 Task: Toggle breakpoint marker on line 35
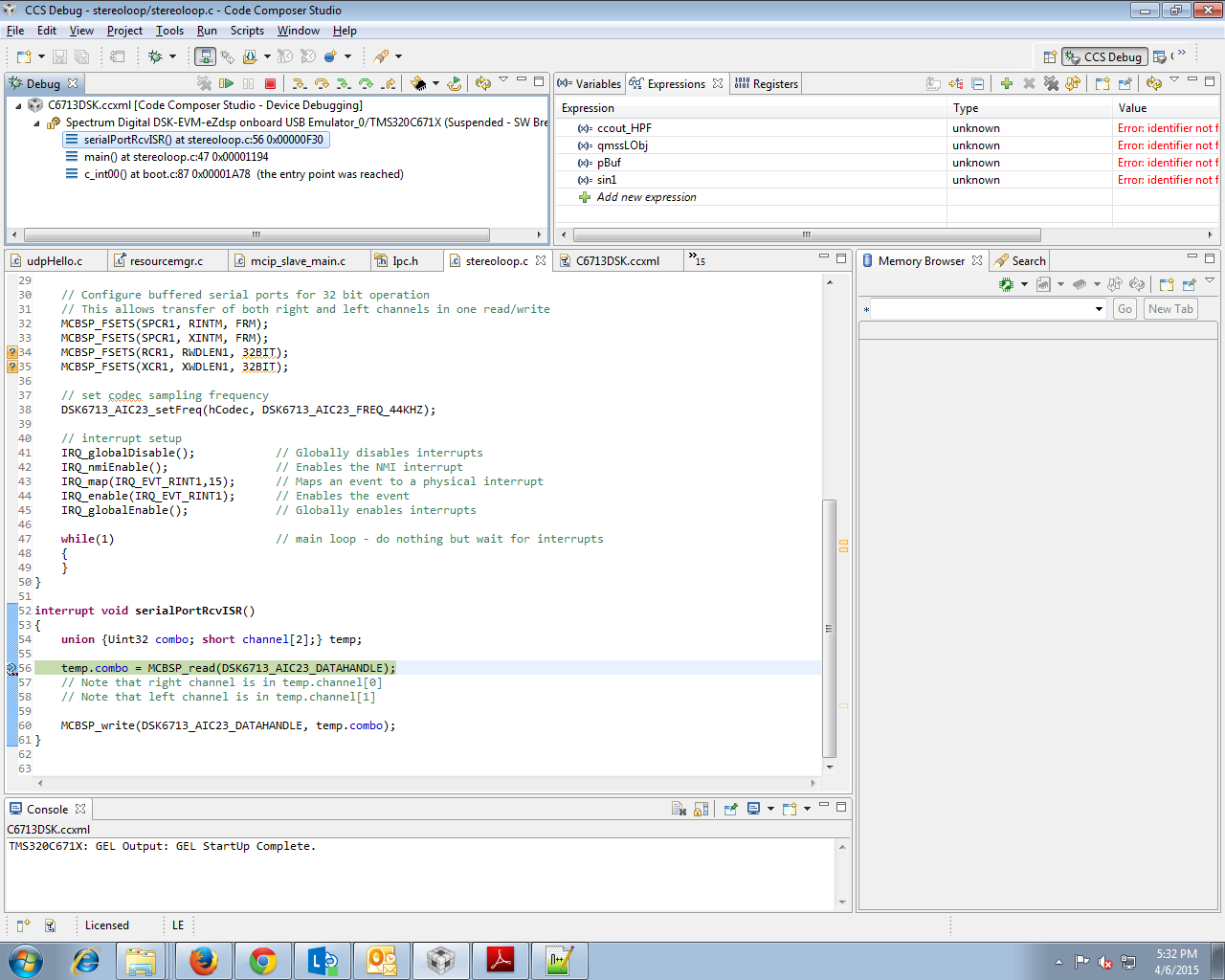12,367
